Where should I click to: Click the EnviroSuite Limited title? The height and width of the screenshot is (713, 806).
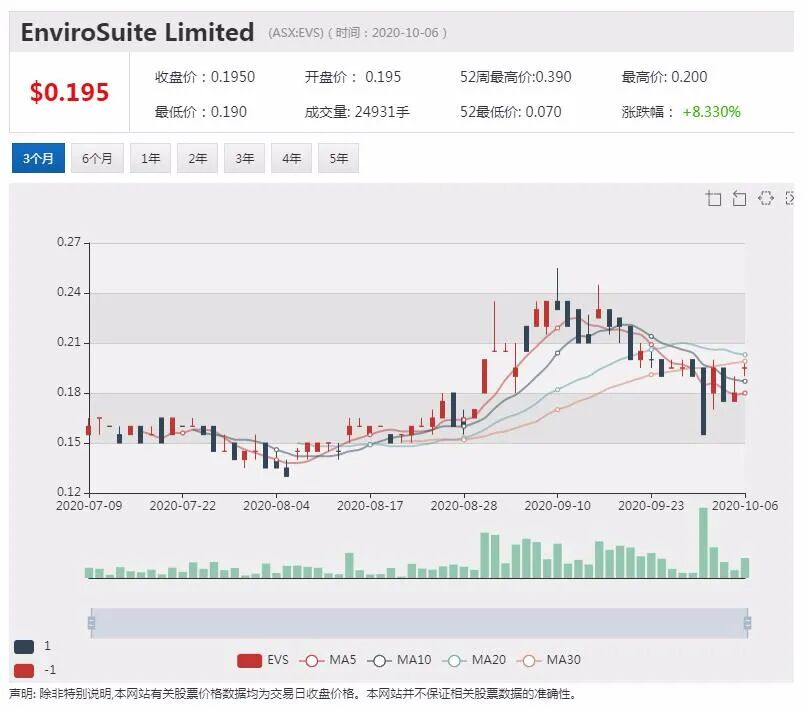[x=137, y=32]
